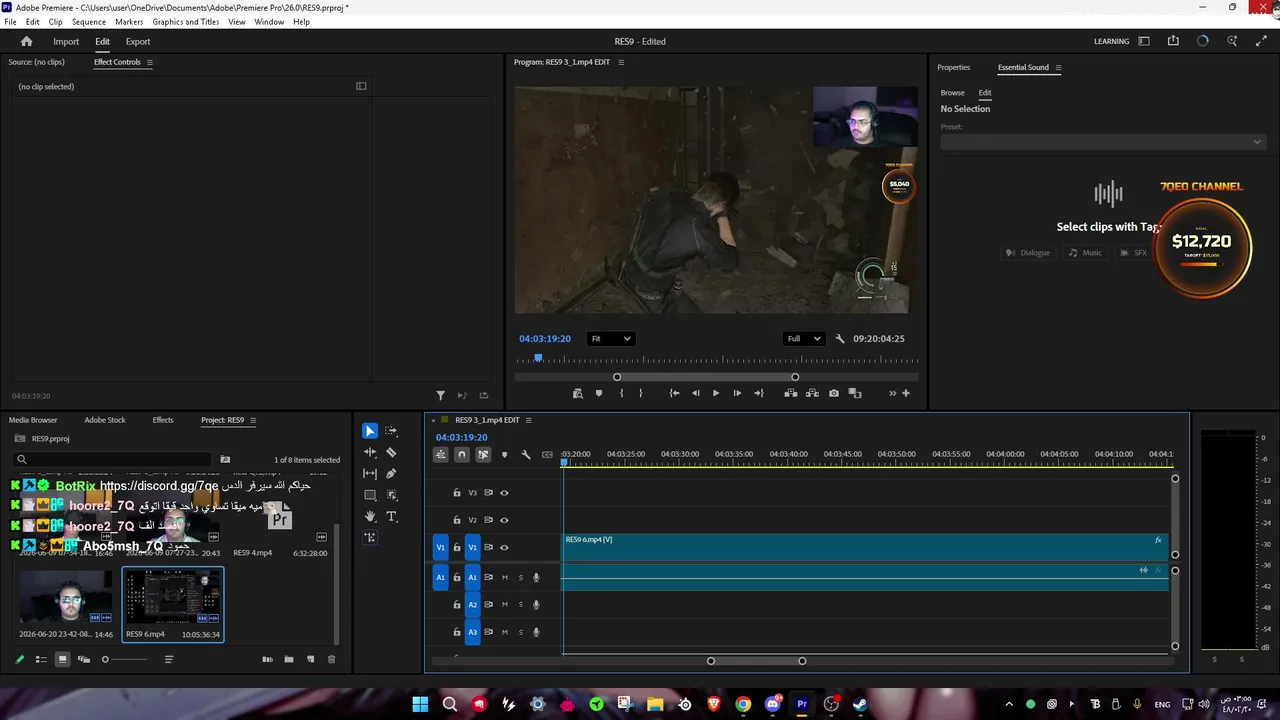Toggle Snap in timeline

click(x=461, y=455)
